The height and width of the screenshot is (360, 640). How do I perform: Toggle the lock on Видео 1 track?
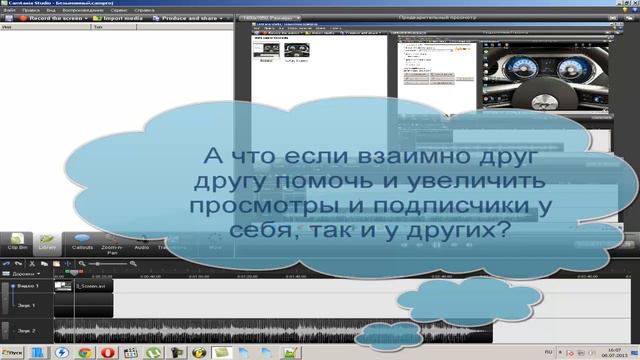pyautogui.click(x=5, y=299)
